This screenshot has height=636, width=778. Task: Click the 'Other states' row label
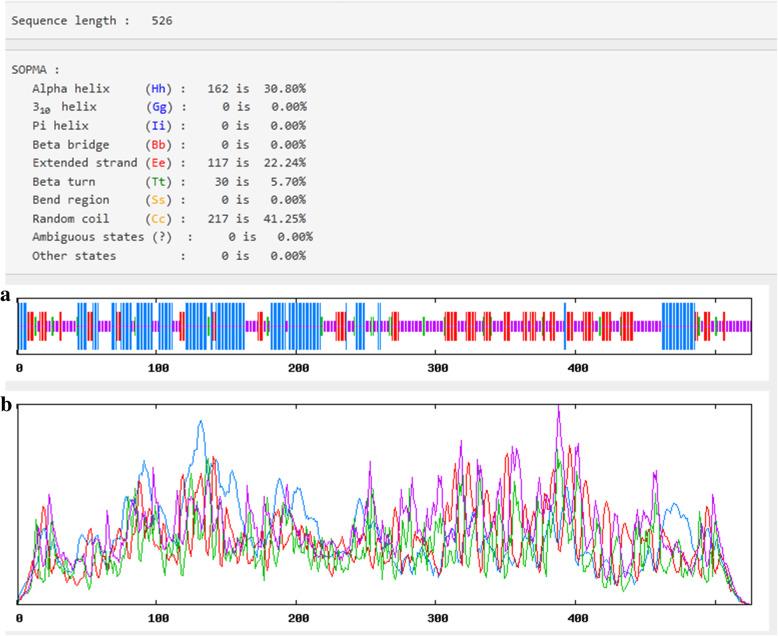(x=74, y=256)
